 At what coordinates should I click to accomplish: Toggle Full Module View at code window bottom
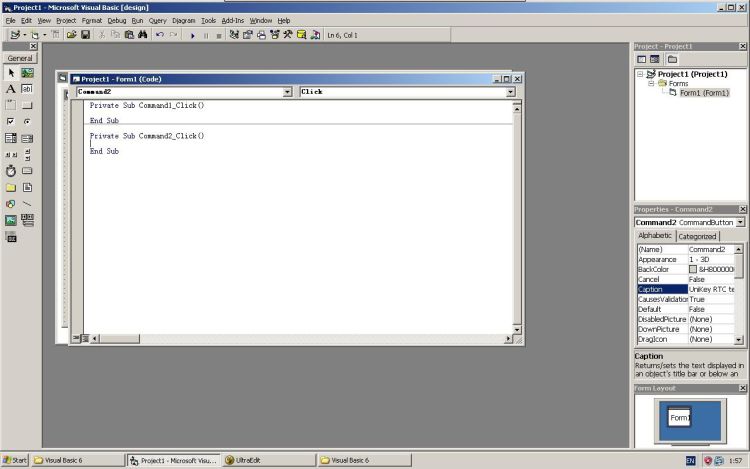[x=85, y=338]
